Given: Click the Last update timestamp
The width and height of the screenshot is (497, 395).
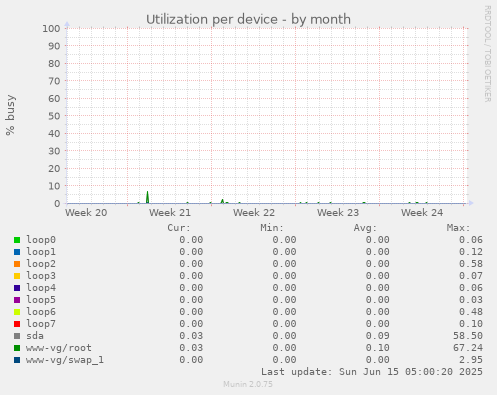Looking at the screenshot, I should 372,372.
